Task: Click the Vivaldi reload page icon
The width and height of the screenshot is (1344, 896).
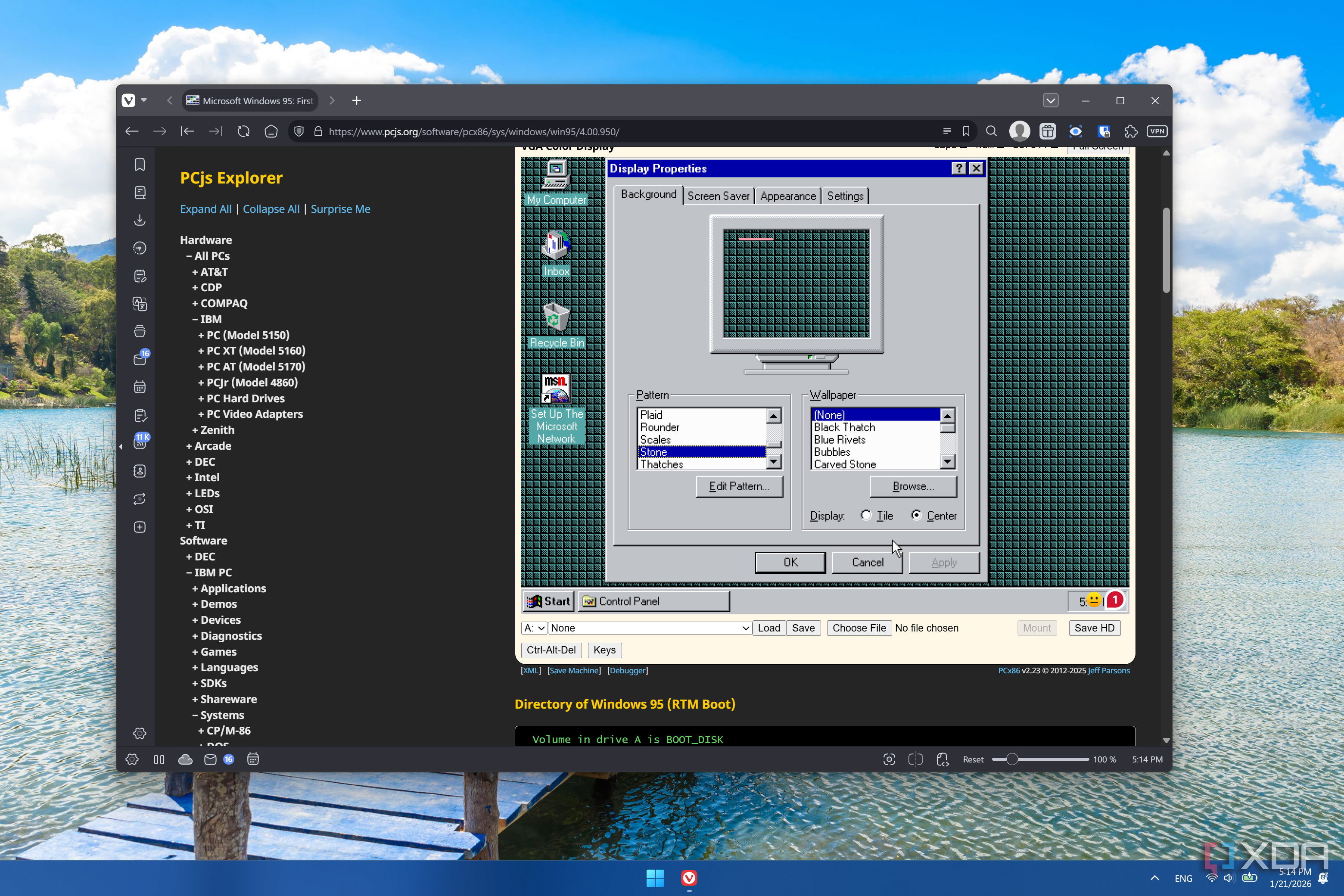Action: coord(243,131)
